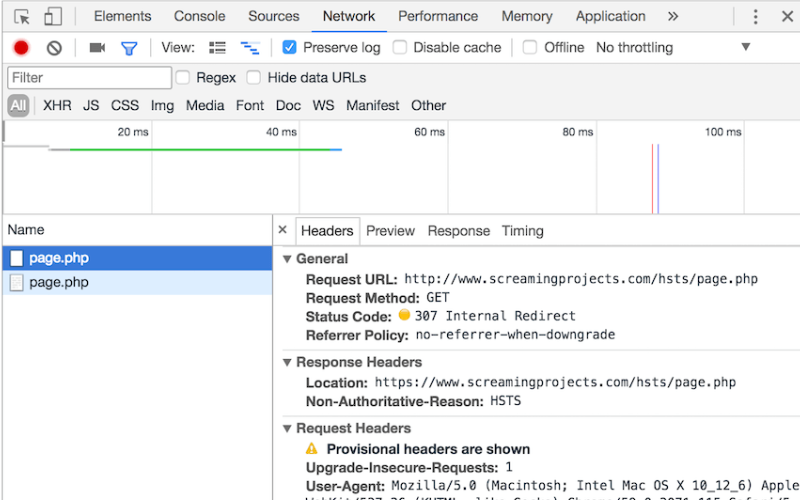The width and height of the screenshot is (800, 500).
Task: Click the inspect element cursor icon
Action: [22, 17]
